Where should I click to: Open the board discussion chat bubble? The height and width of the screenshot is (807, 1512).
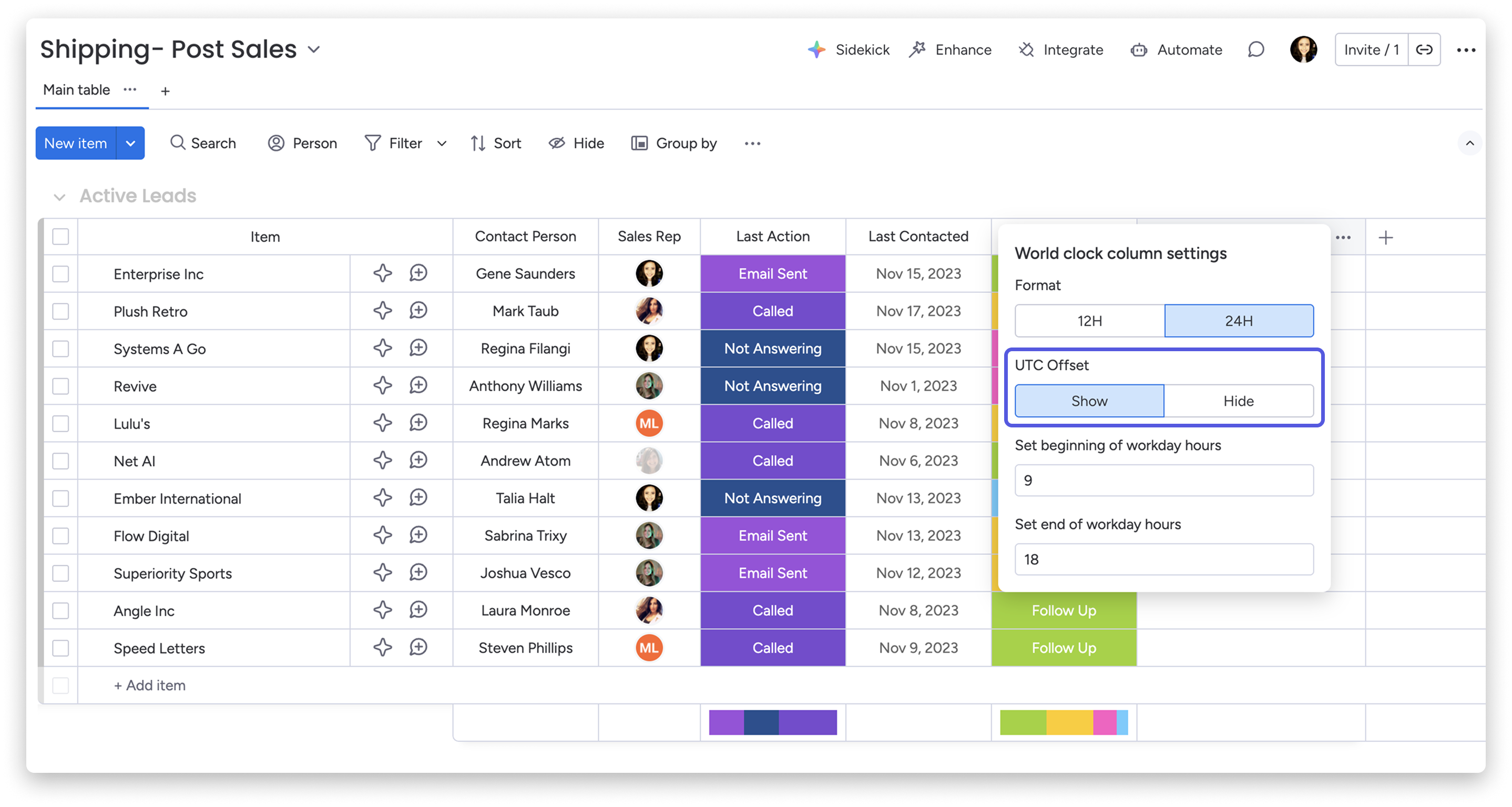tap(1255, 50)
